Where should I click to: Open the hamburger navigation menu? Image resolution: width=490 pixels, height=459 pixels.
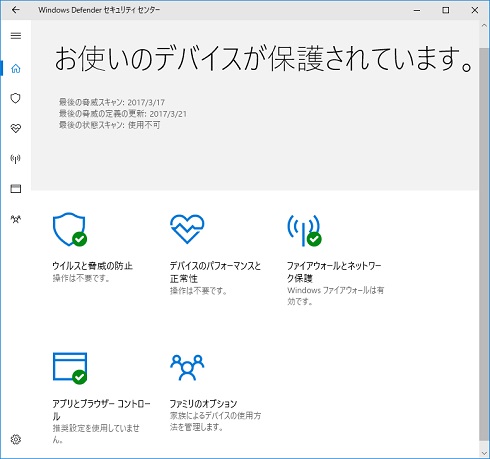coord(16,36)
